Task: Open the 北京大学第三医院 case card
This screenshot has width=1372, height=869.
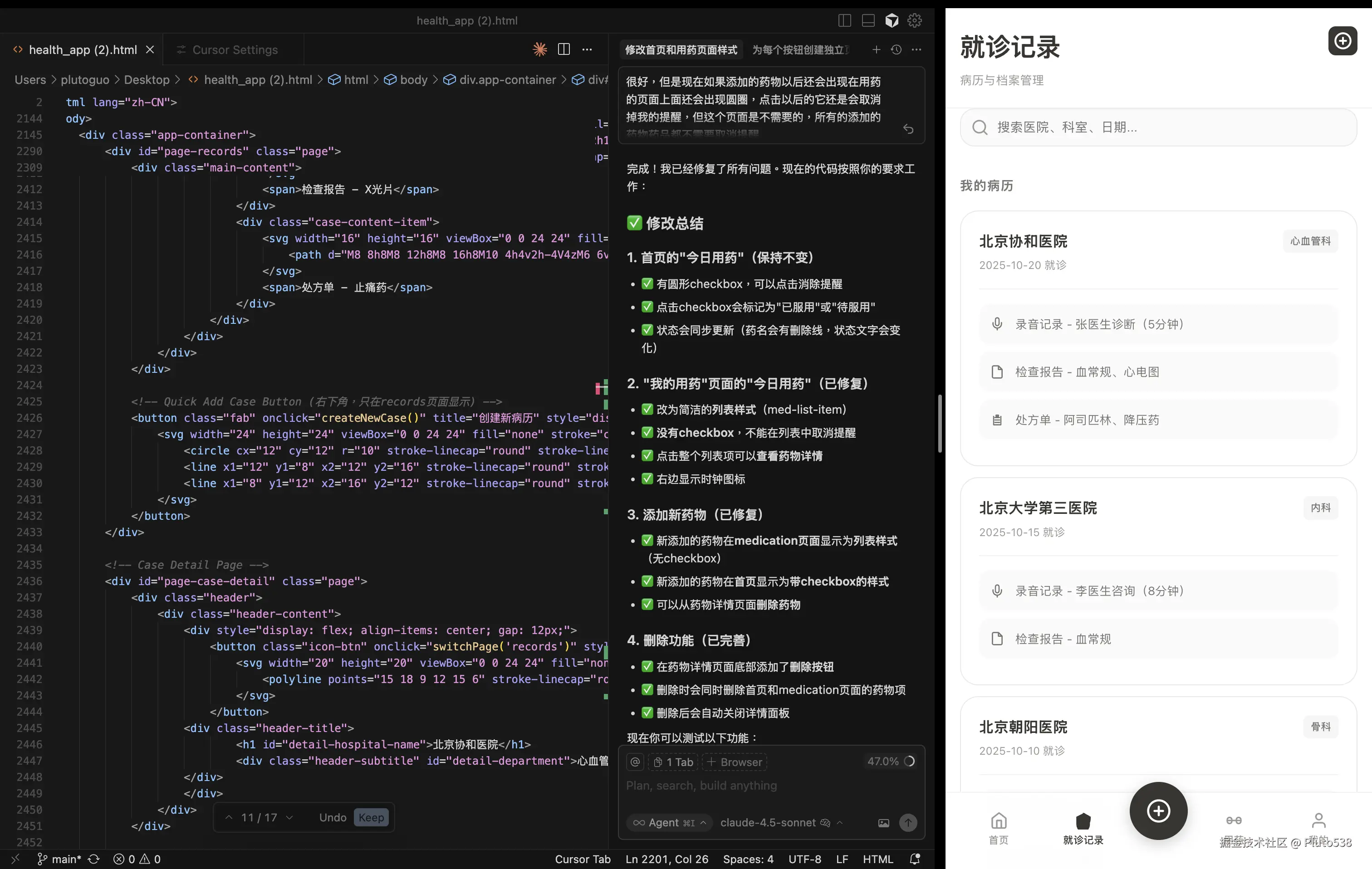Action: [1158, 581]
